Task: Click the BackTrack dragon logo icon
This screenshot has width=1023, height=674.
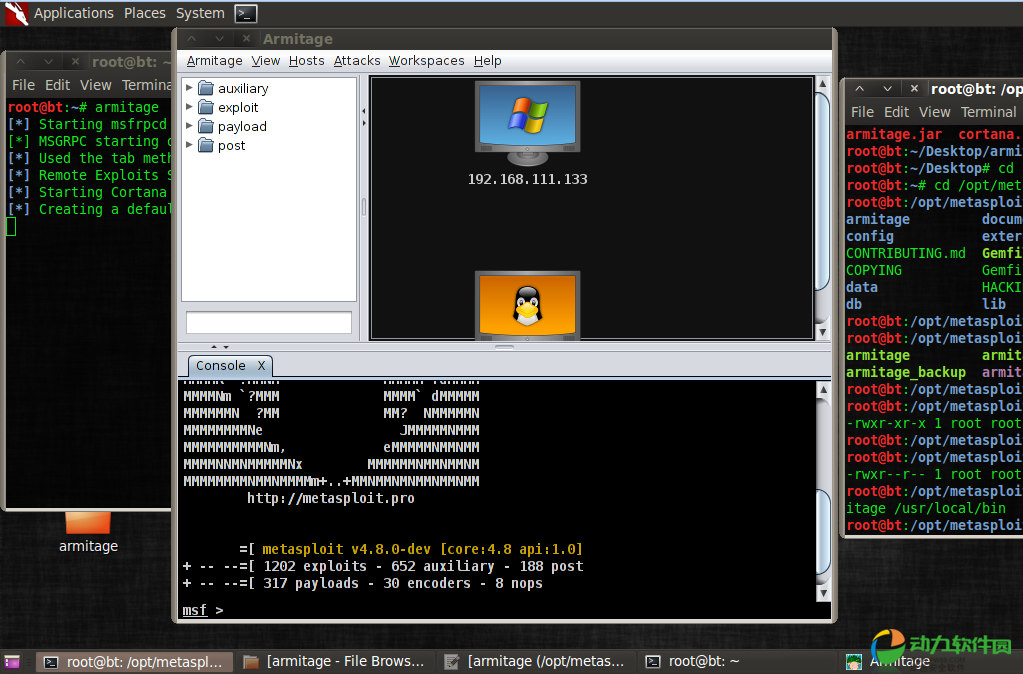Action: tap(16, 13)
